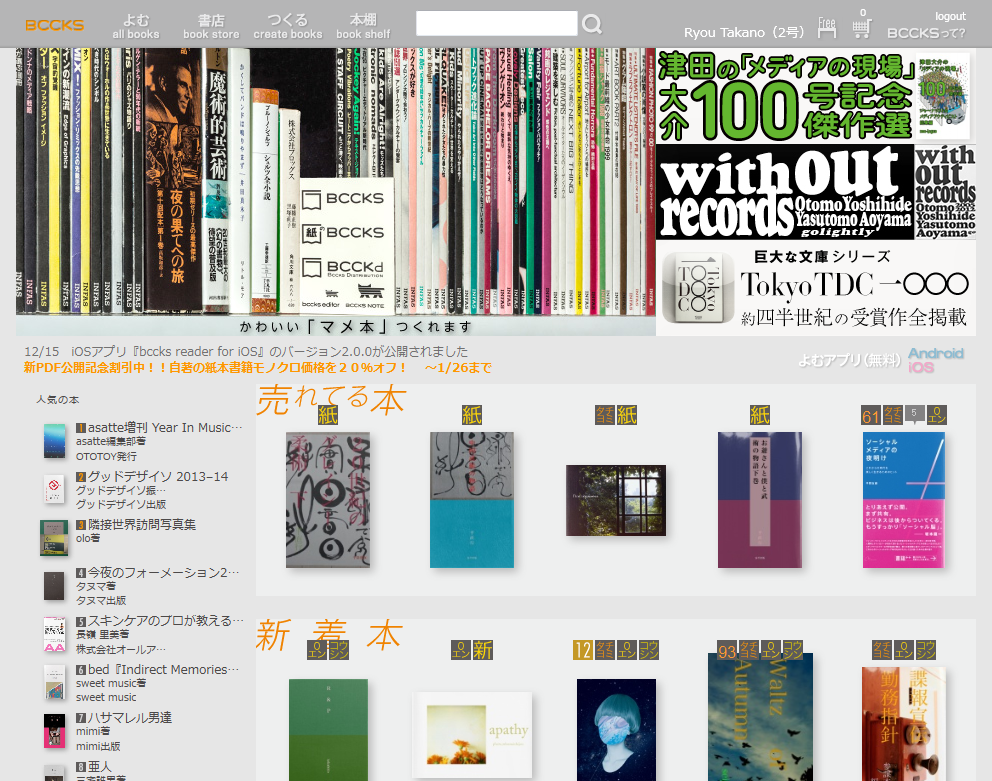
Task: Open the ソーシャルメディアの夜明け book cover
Action: [x=903, y=500]
